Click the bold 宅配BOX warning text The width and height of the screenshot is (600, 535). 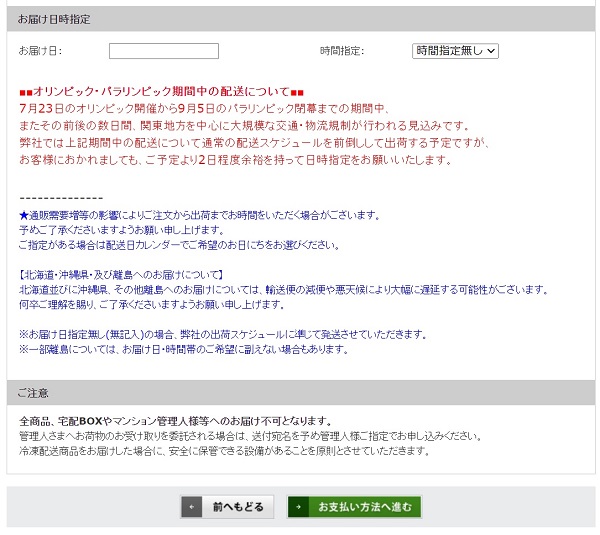[x=175, y=421]
